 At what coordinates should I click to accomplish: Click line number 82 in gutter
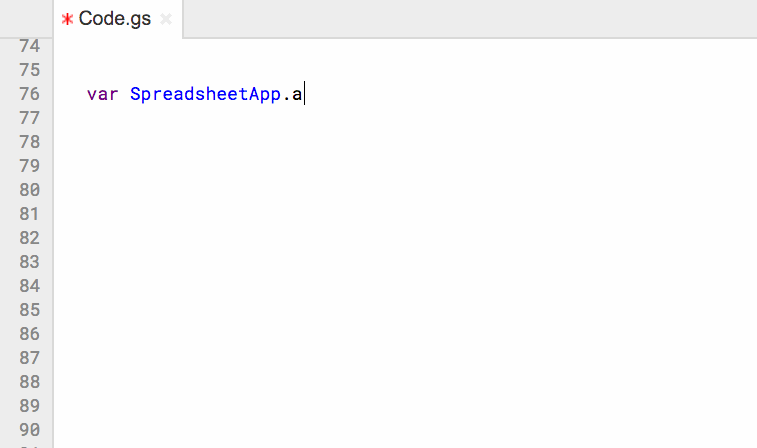click(x=29, y=238)
